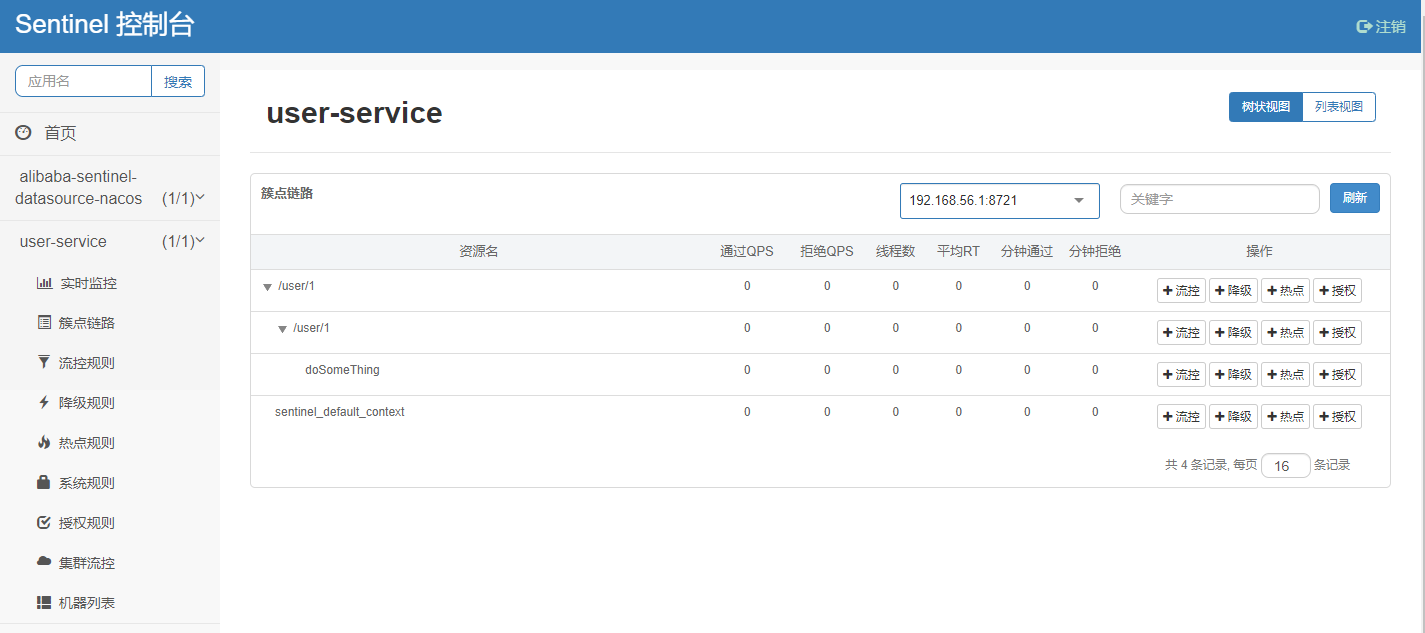This screenshot has height=633, width=1425.
Task: Switch to 列表视图 list view
Action: click(1339, 107)
